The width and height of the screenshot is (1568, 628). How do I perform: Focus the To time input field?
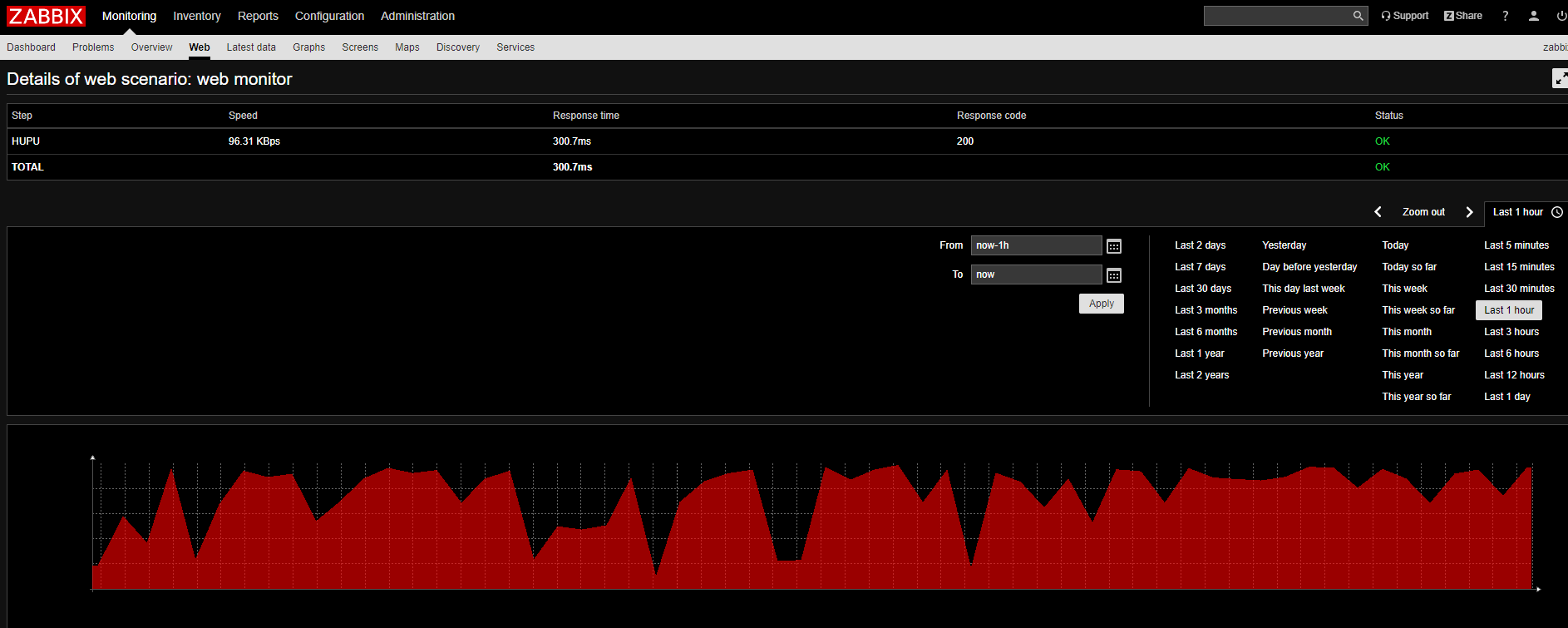pos(1036,274)
